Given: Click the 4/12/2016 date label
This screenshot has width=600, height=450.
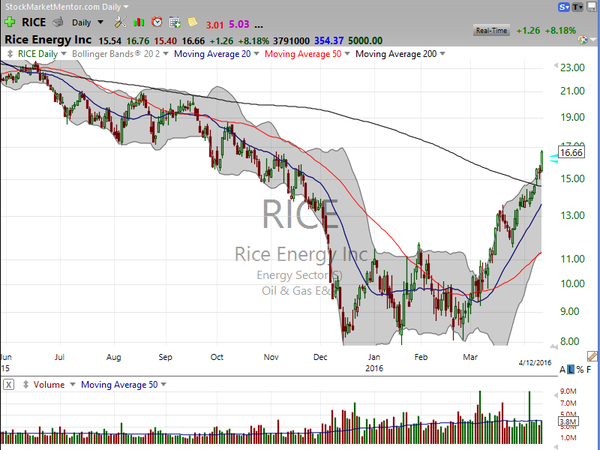Looking at the screenshot, I should tap(535, 363).
